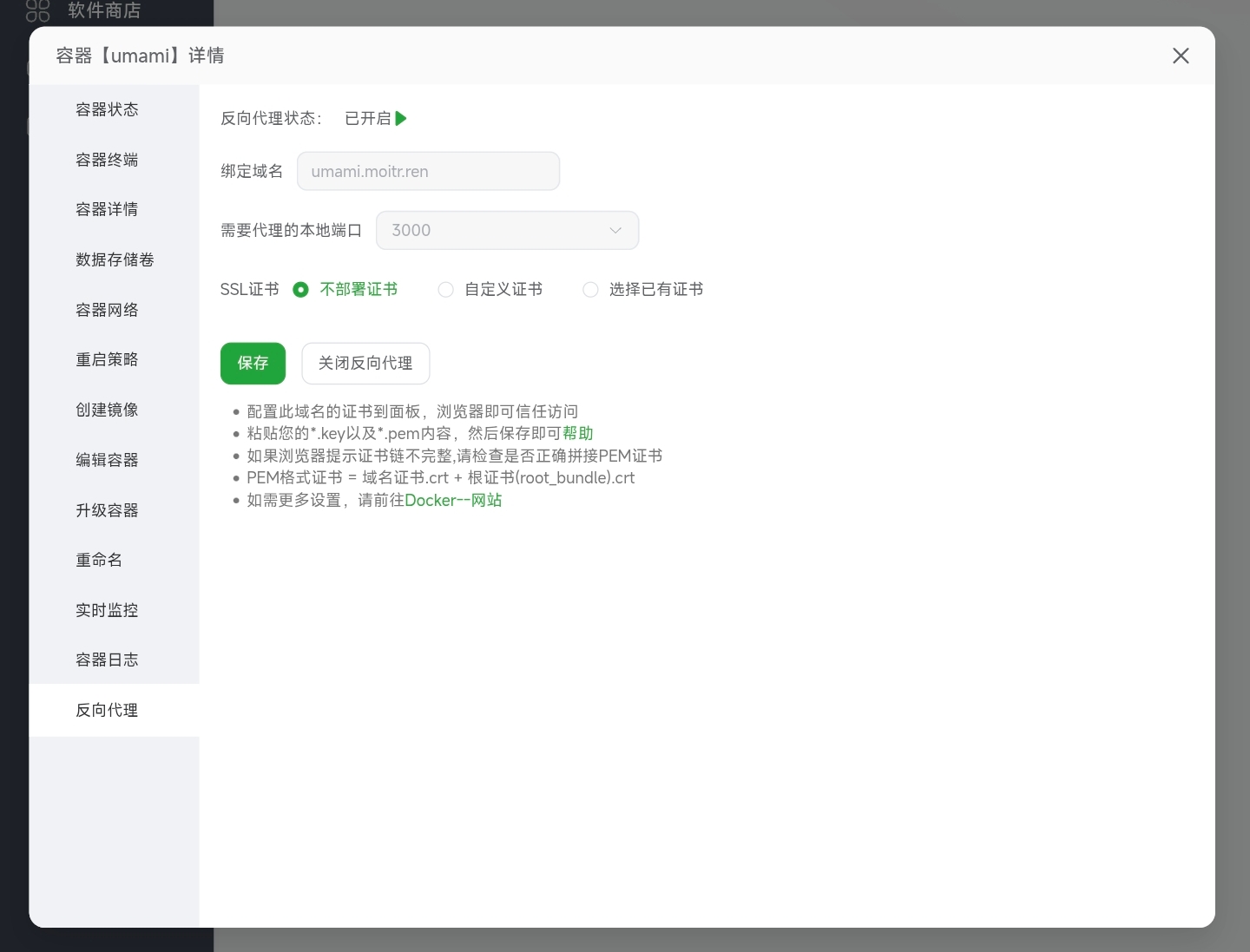Screen dimensions: 1250x952
Task: Follow the Docker--网站 link
Action: [453, 501]
